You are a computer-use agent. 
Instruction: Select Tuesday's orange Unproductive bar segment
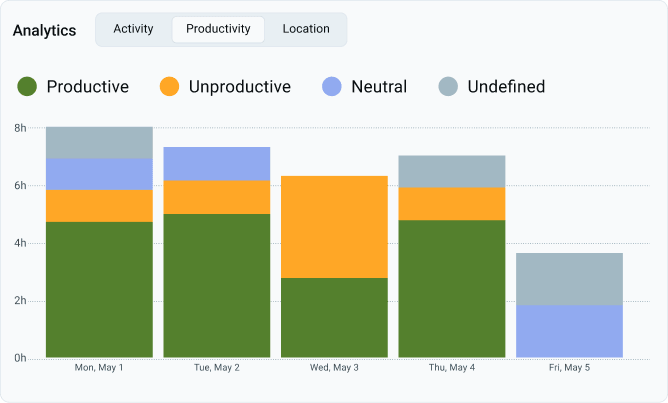[217, 197]
